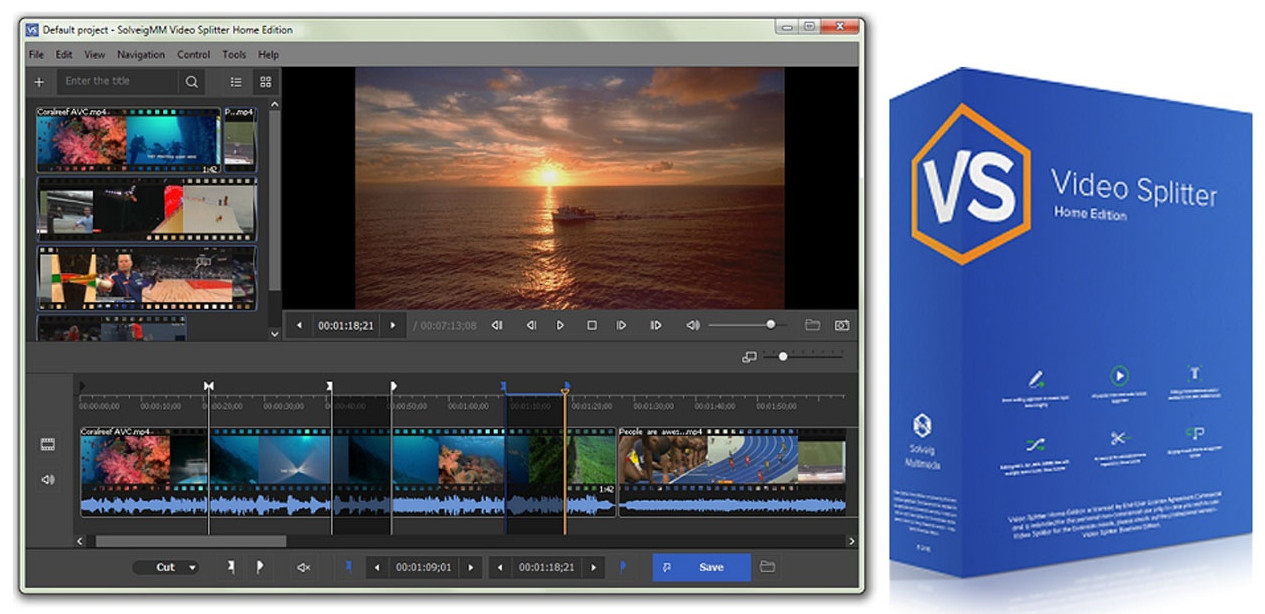The height and width of the screenshot is (614, 1265).
Task: Select the Coralreef AVC.mp4 library thumbnail
Action: click(128, 140)
